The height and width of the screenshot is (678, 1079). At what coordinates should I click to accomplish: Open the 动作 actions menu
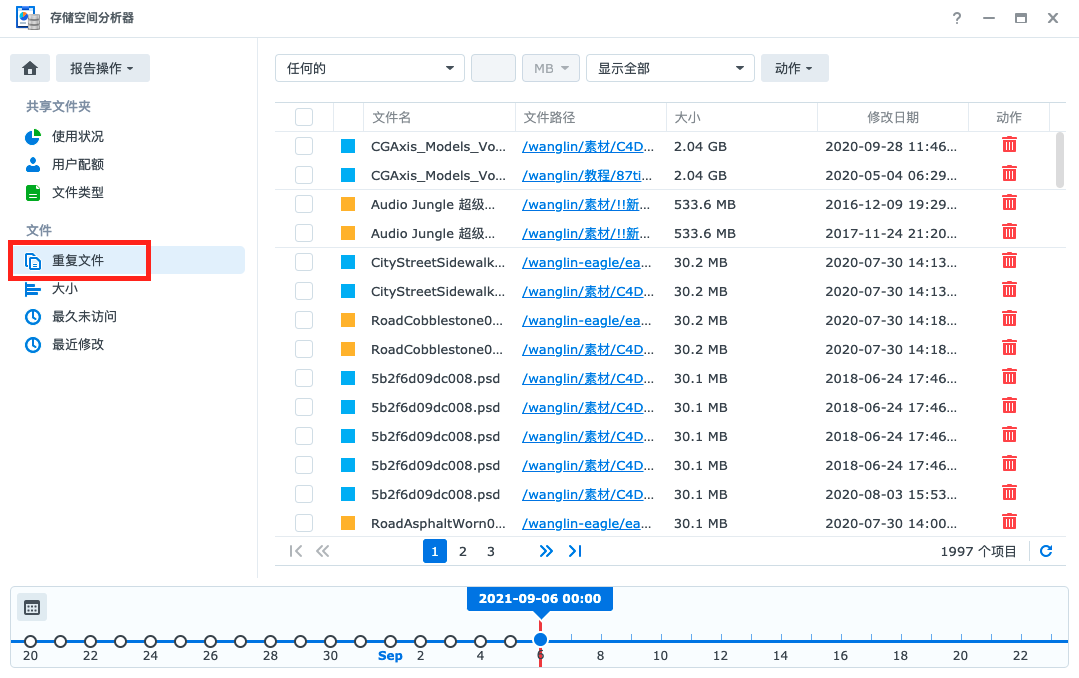pos(794,67)
